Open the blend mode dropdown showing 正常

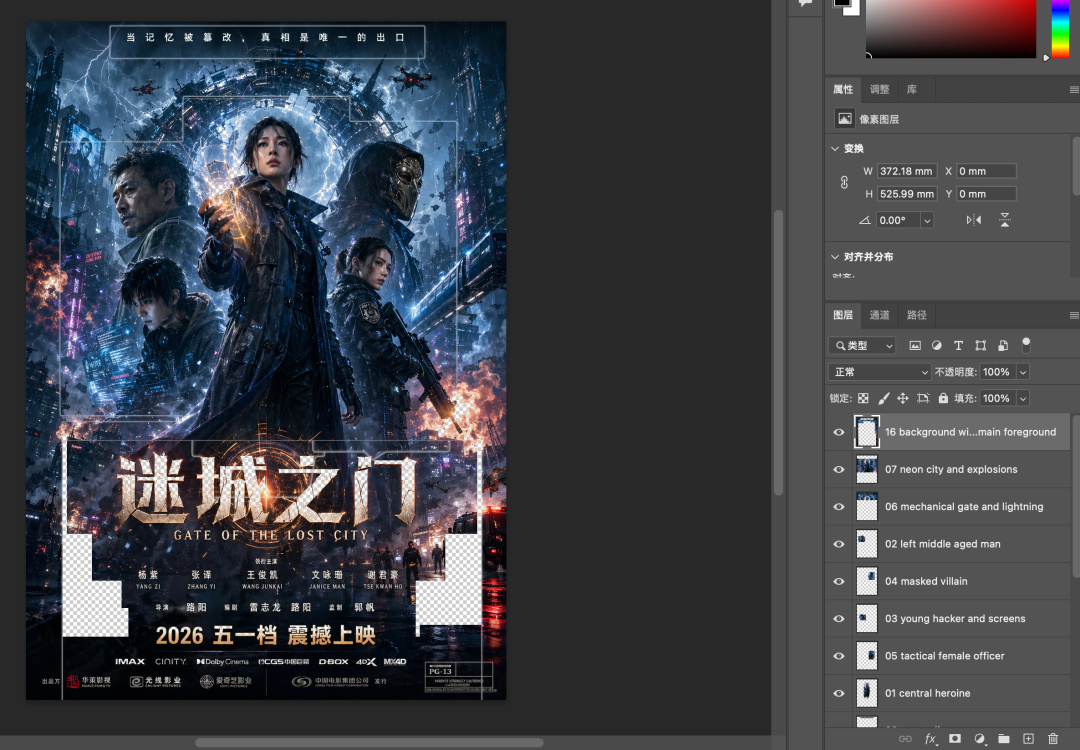tap(878, 371)
